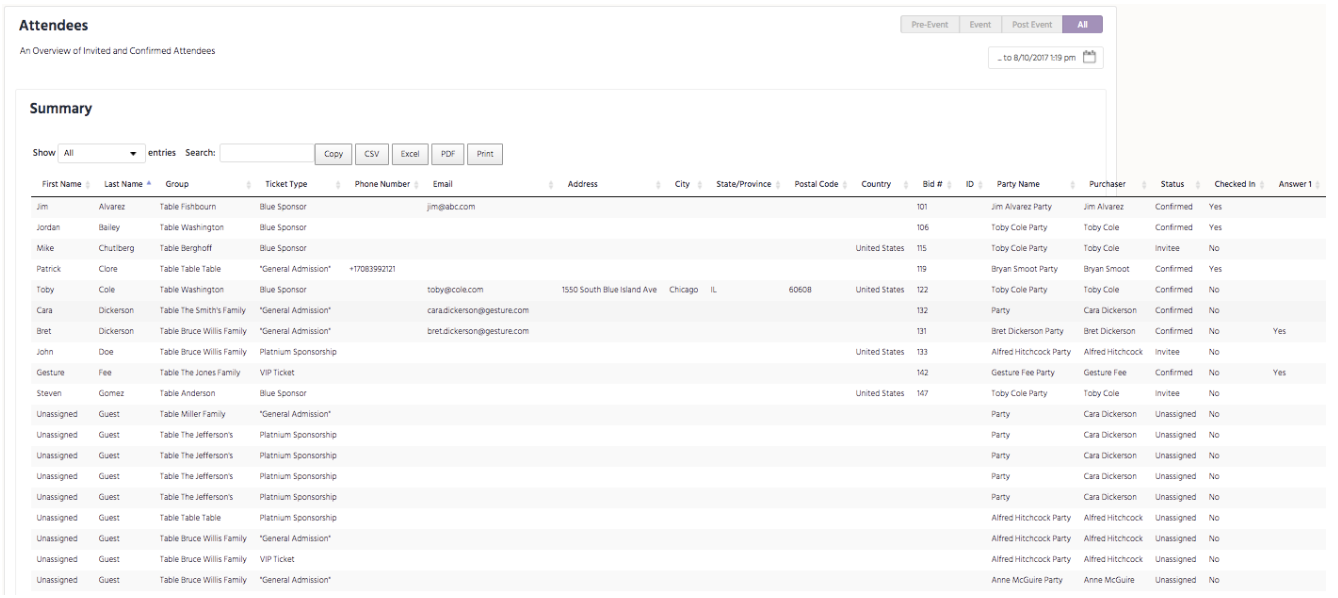Click the Copy button
Image resolution: width=1338 pixels, height=598 pixels.
[x=334, y=154]
